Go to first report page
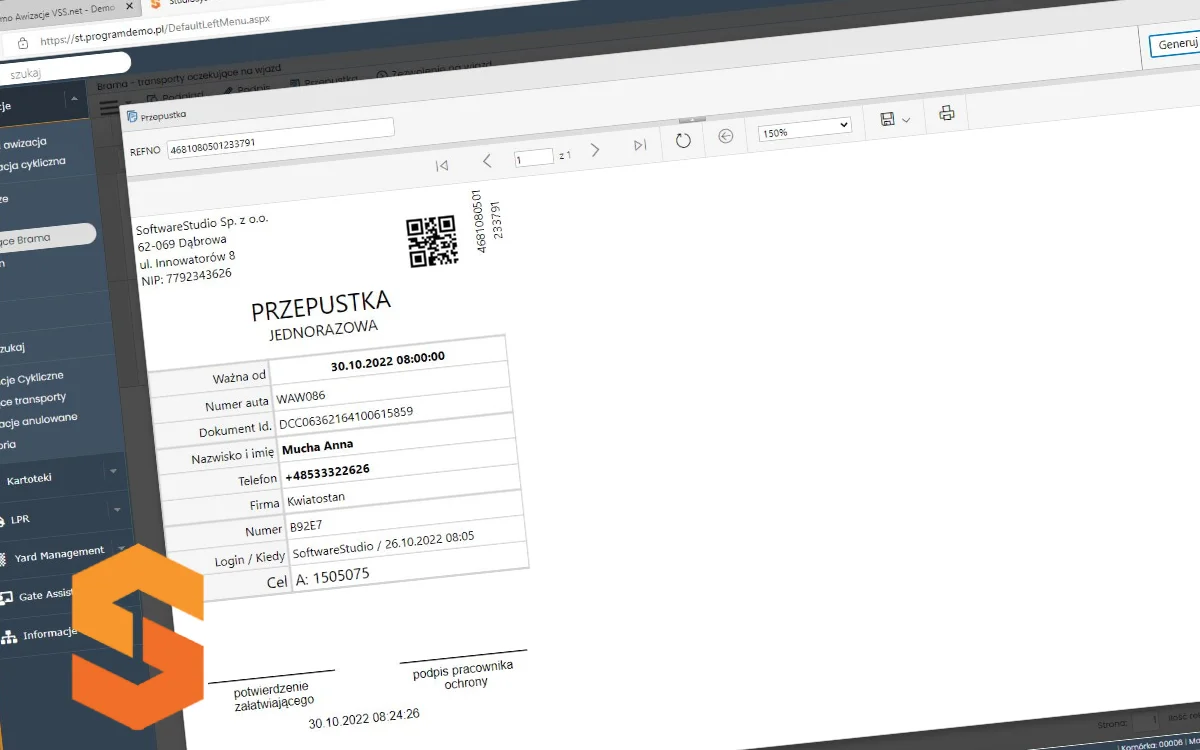This screenshot has width=1200, height=750. (442, 165)
